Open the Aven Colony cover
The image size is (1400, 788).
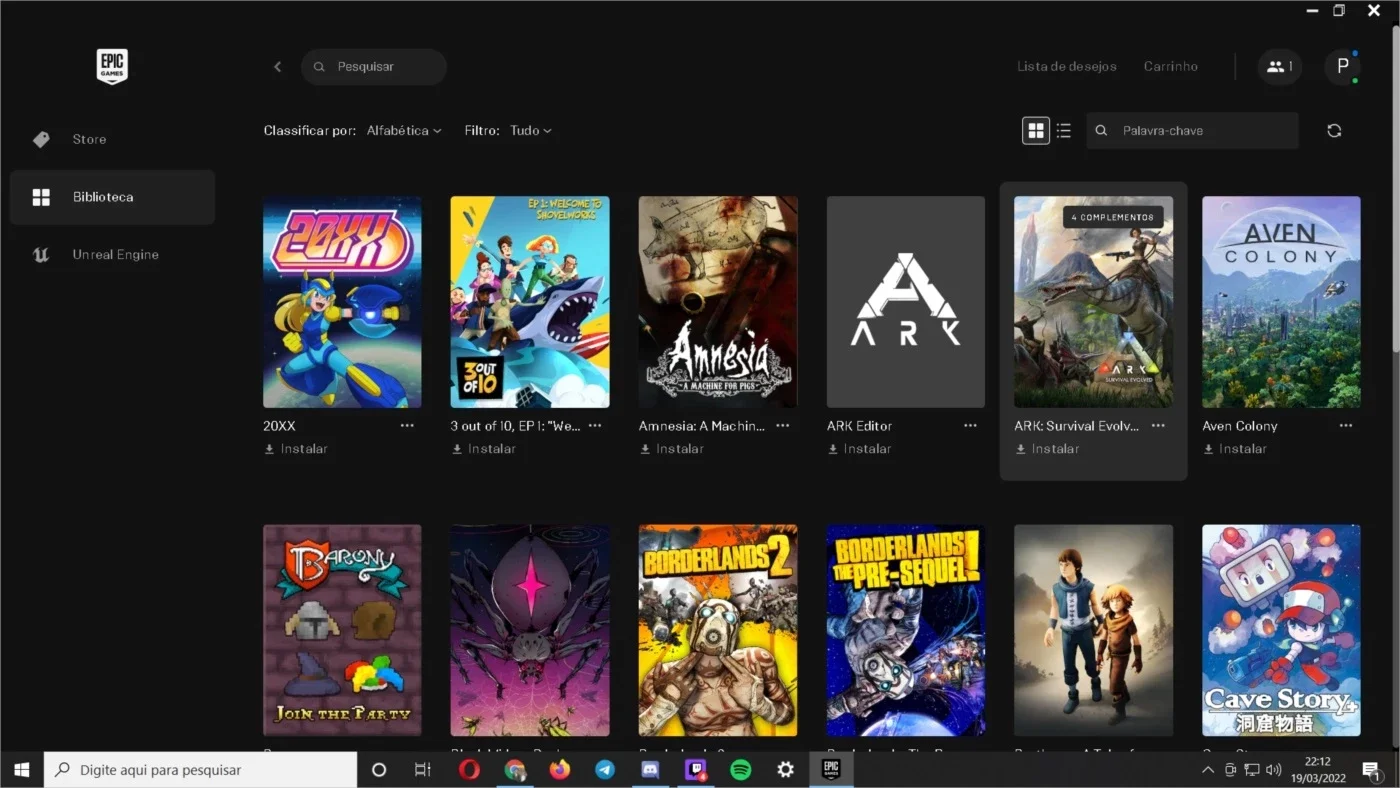tap(1281, 302)
